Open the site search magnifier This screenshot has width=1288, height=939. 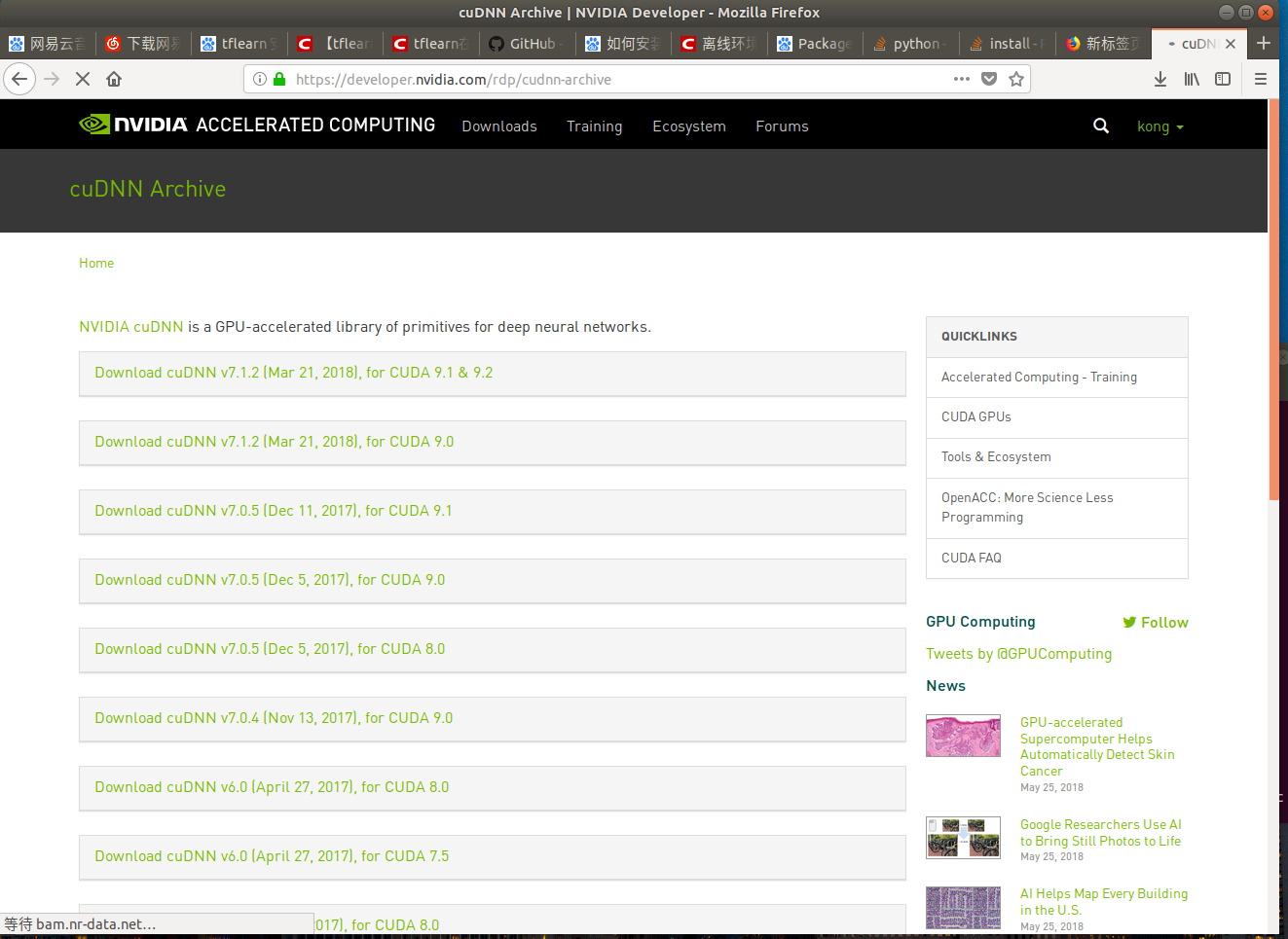point(1101,126)
